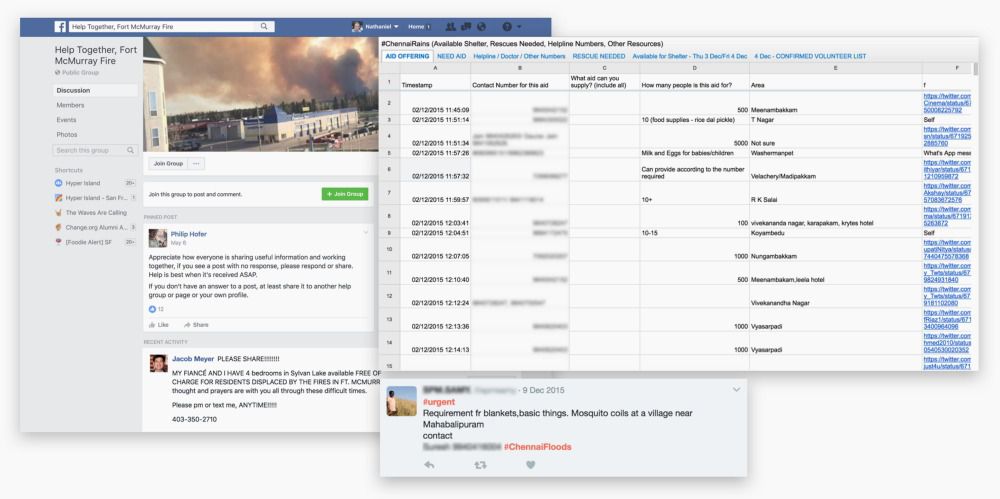
Task: Click the Search this group field
Action: pos(94,151)
